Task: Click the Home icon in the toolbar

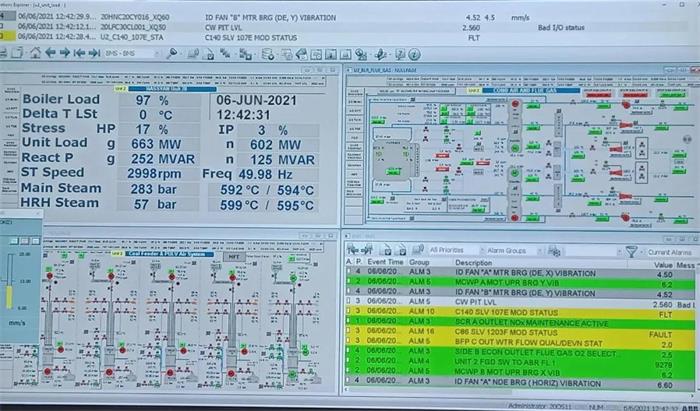Action: click(34, 53)
